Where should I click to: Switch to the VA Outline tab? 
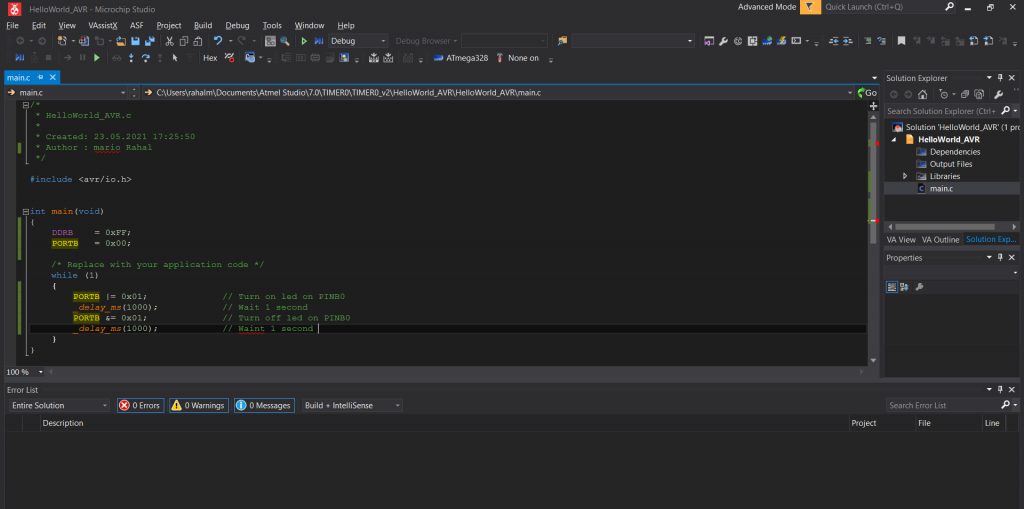pyautogui.click(x=940, y=240)
